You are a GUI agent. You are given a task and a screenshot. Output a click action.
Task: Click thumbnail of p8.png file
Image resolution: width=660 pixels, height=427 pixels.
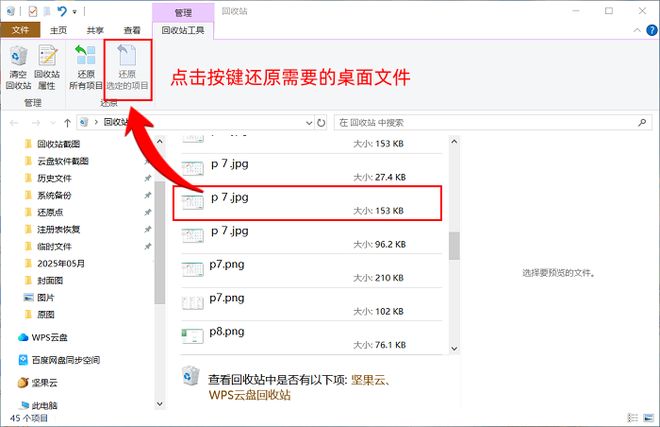coord(192,336)
